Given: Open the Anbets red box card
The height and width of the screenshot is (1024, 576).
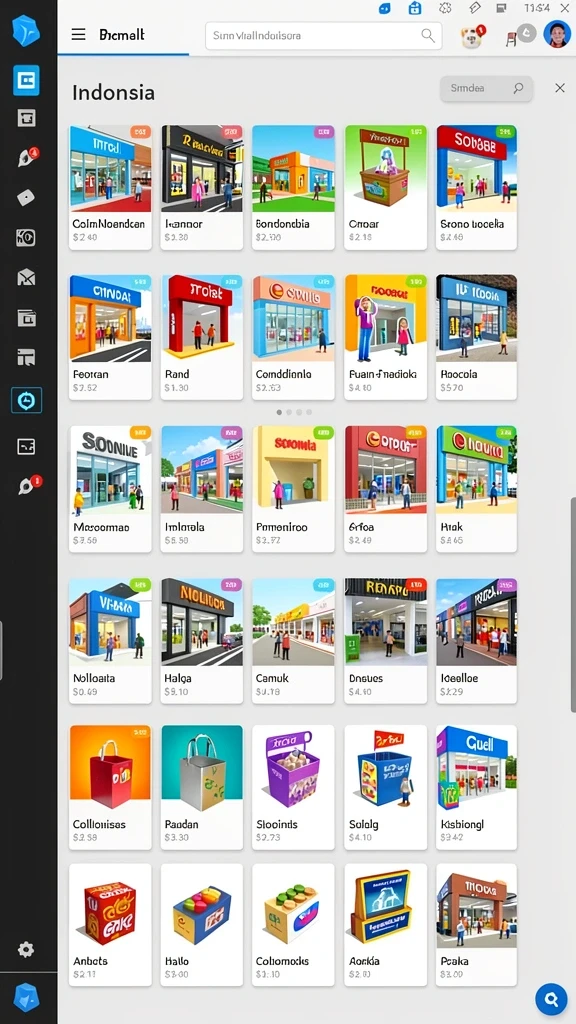Looking at the screenshot, I should tap(110, 925).
